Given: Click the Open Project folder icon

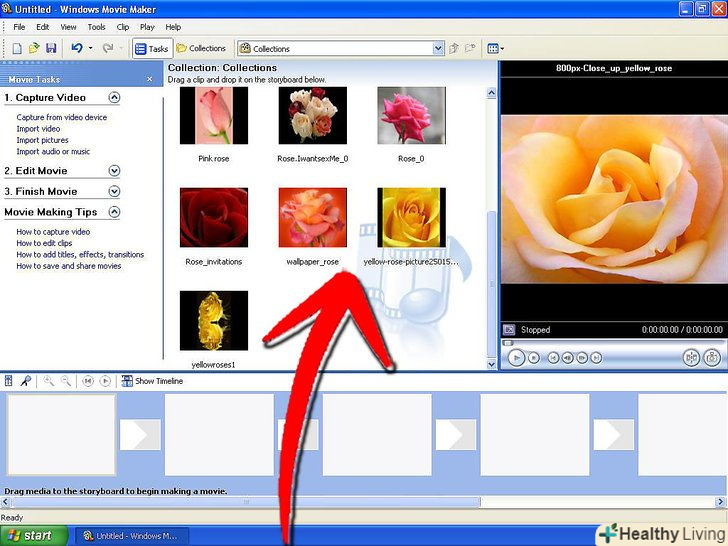Looking at the screenshot, I should [34, 48].
